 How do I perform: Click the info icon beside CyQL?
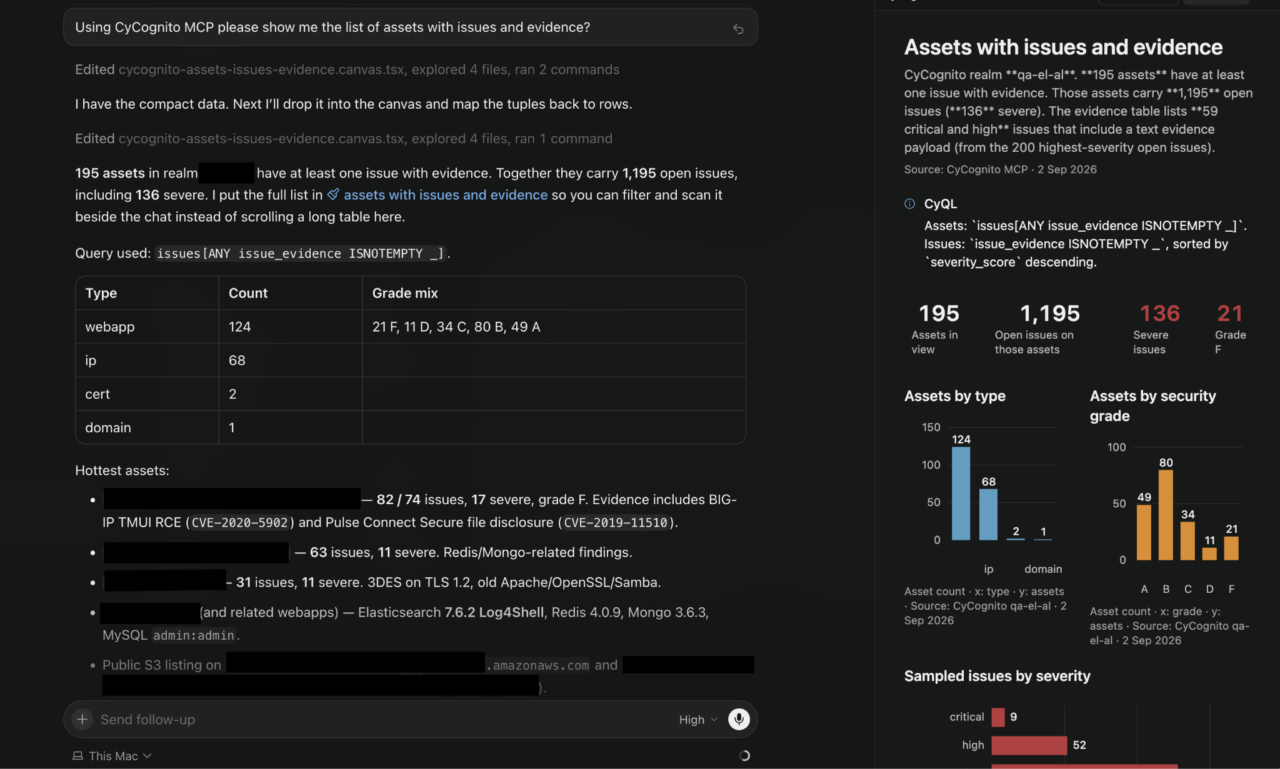pos(910,204)
